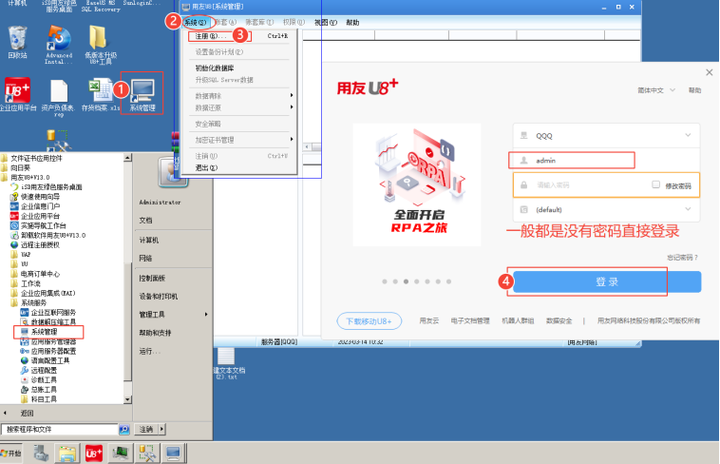
Task: Open the 回收站 recycle bin desktop icon
Action: click(17, 43)
